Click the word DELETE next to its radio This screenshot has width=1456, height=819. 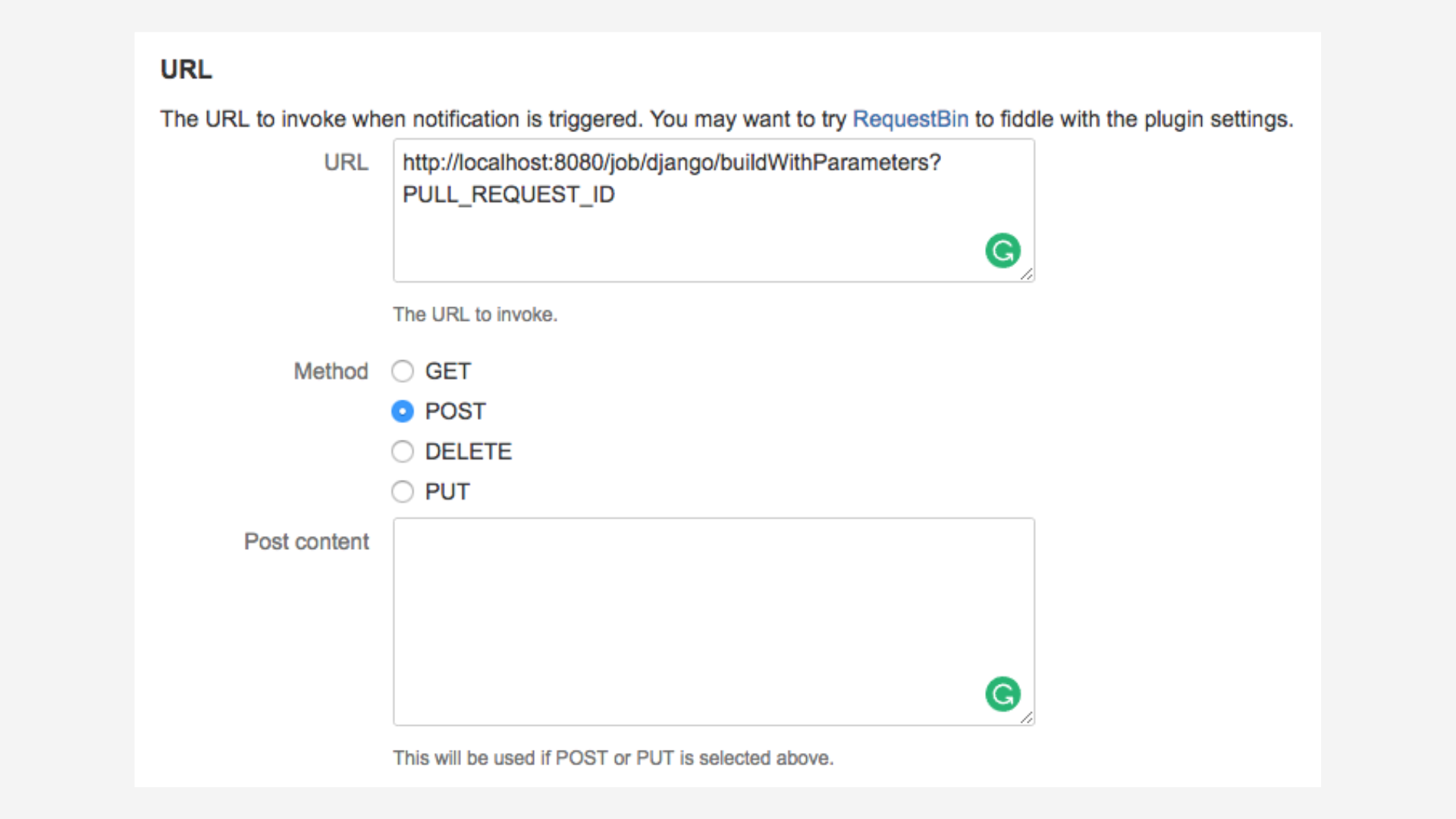tap(468, 452)
